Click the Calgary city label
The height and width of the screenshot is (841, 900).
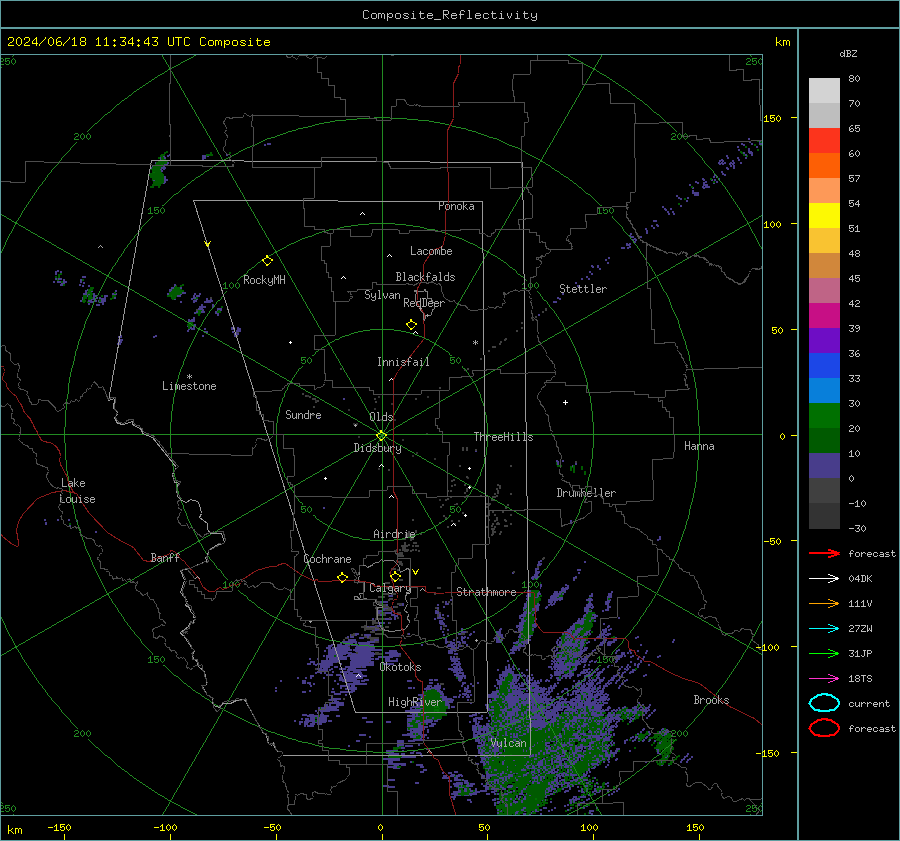390,588
